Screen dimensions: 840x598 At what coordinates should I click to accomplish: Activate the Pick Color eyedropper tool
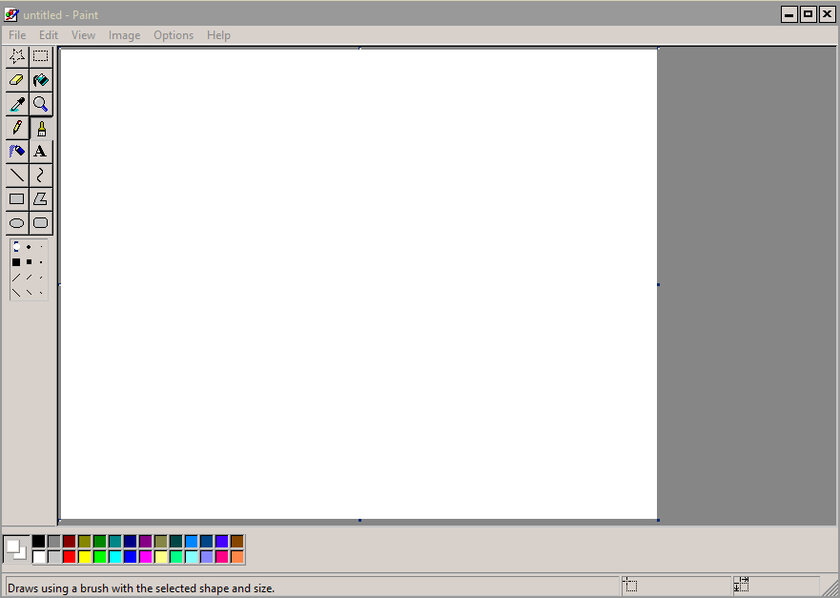coord(17,104)
